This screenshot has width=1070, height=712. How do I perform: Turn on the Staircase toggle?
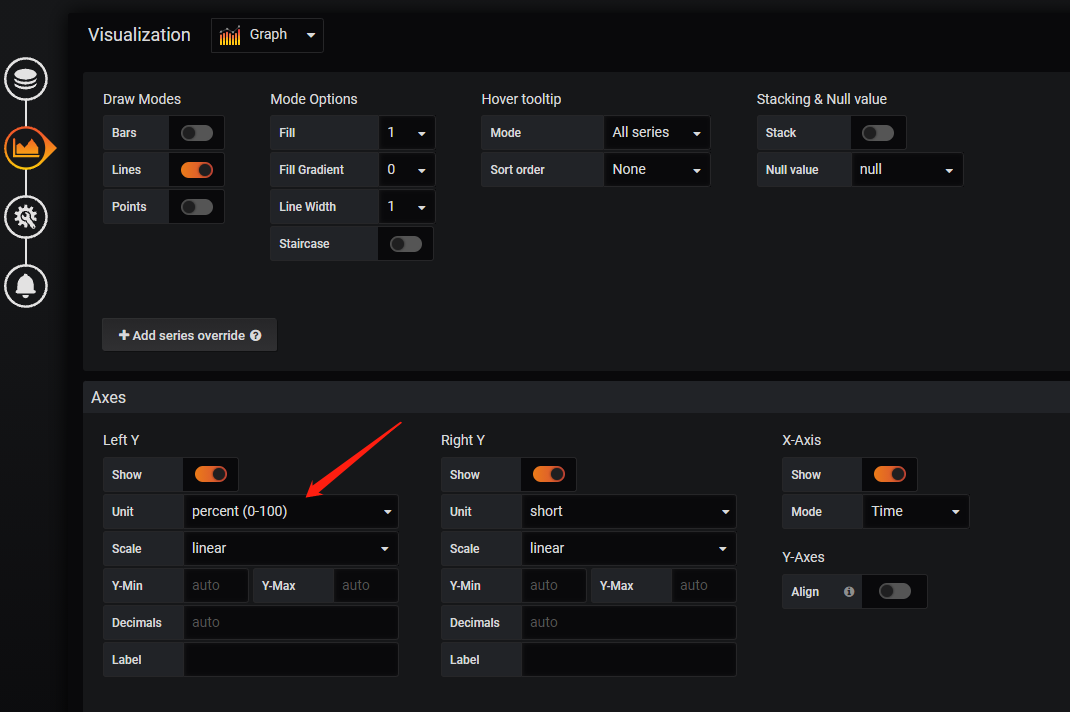click(x=405, y=244)
